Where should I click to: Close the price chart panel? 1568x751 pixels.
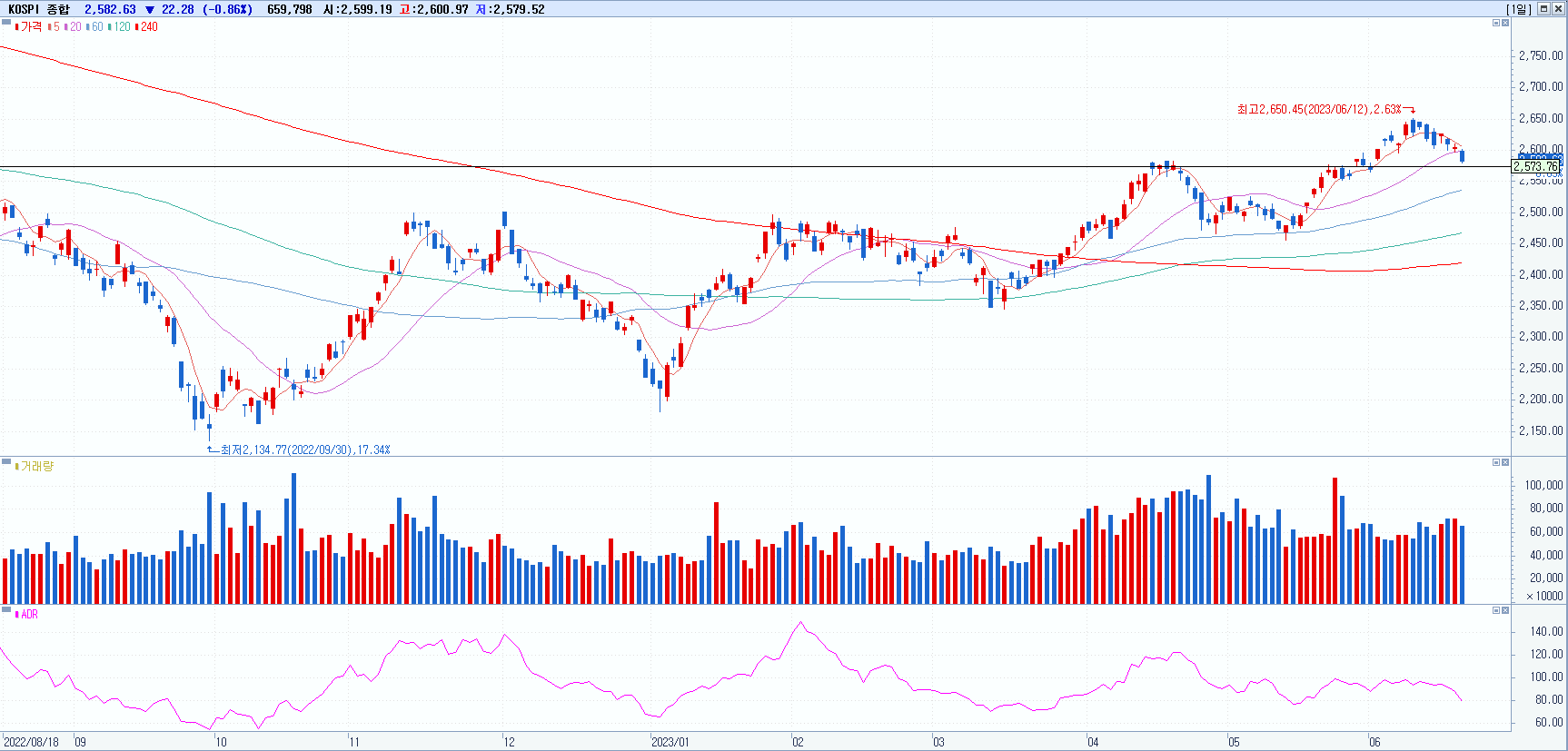click(1505, 23)
